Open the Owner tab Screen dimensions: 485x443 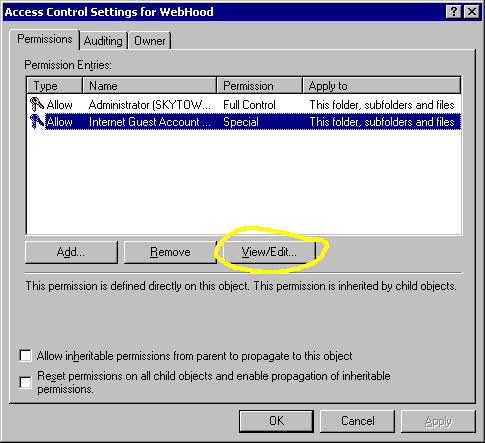[150, 41]
